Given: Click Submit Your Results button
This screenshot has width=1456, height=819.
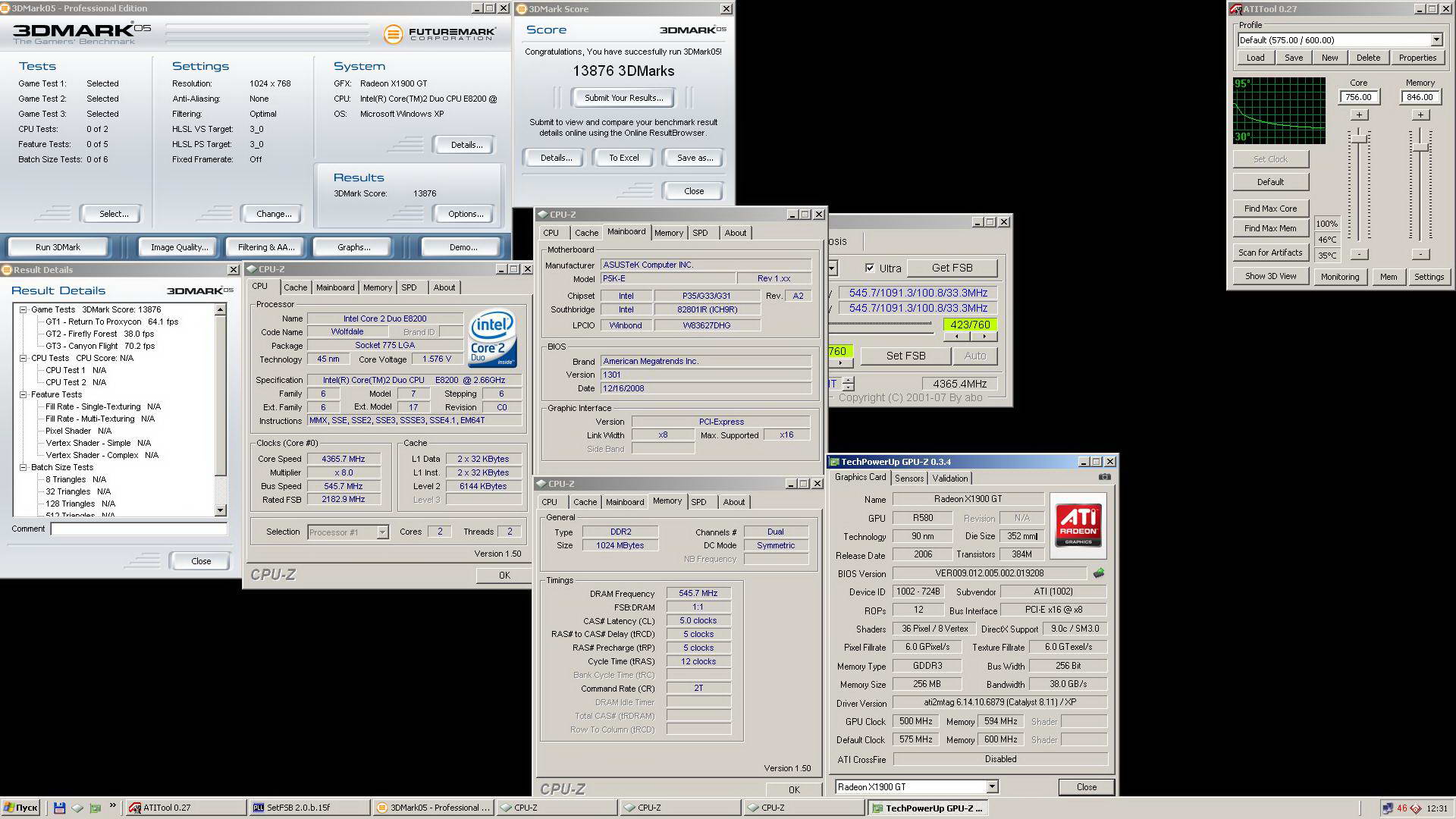Looking at the screenshot, I should [x=623, y=98].
